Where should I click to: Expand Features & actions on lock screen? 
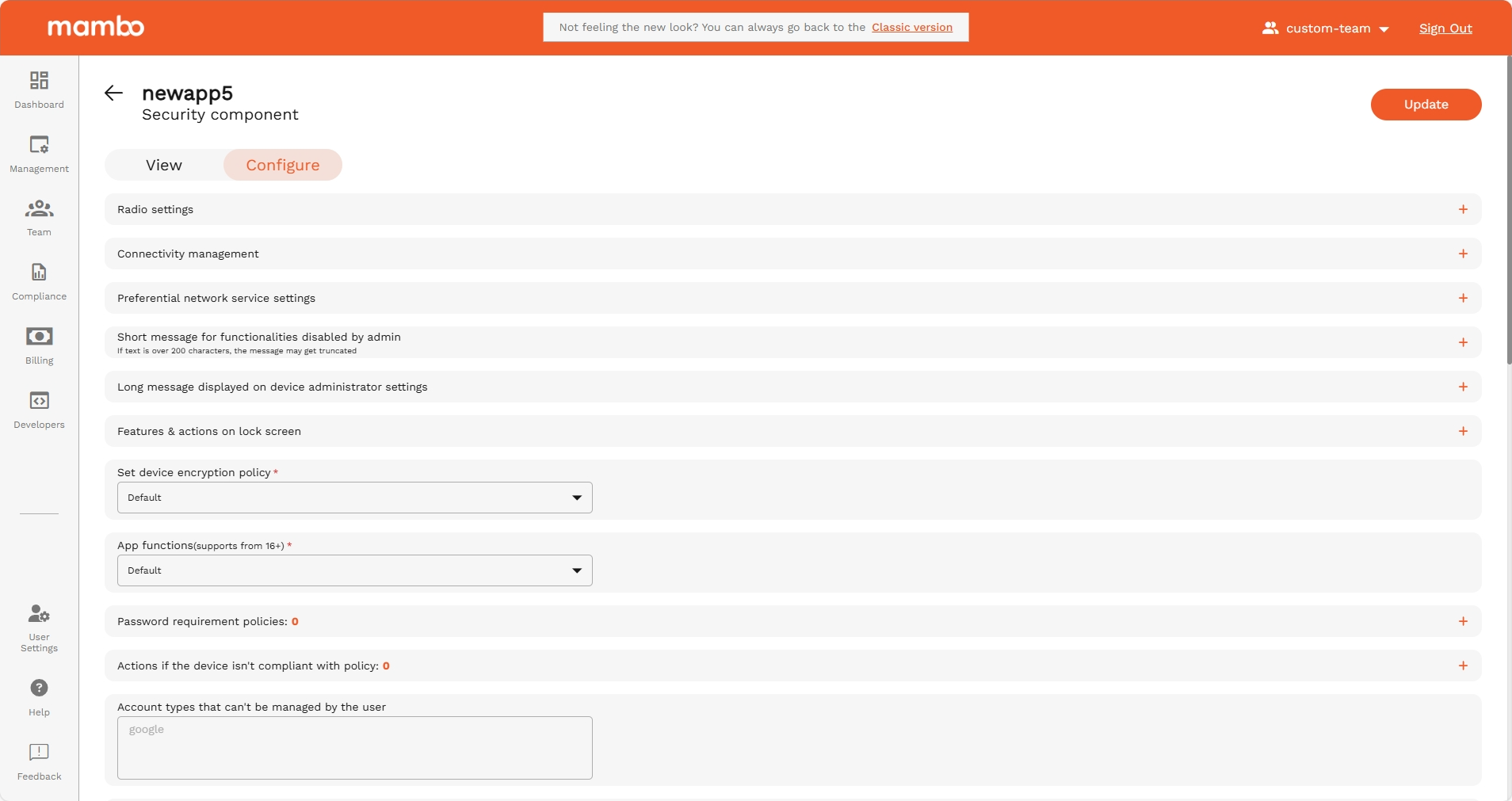(1463, 431)
